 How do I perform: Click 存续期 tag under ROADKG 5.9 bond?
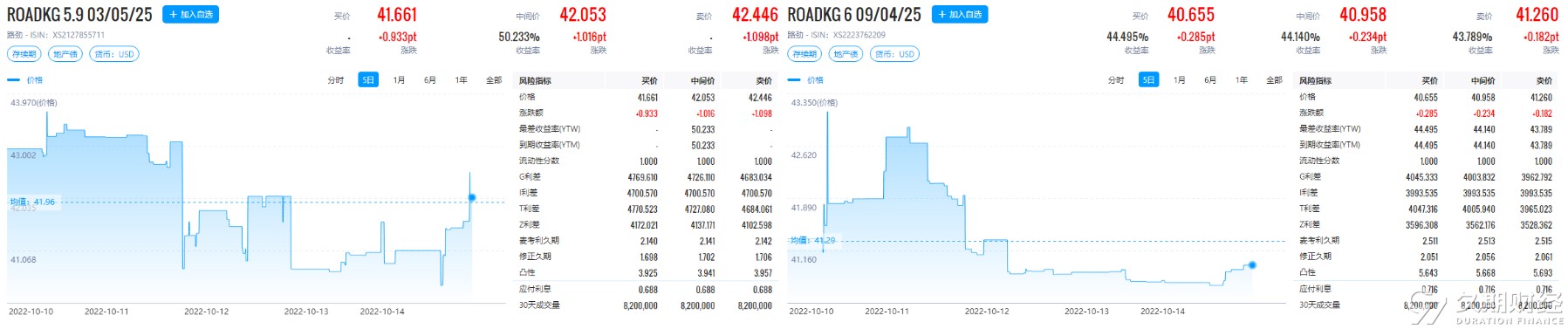coord(24,54)
